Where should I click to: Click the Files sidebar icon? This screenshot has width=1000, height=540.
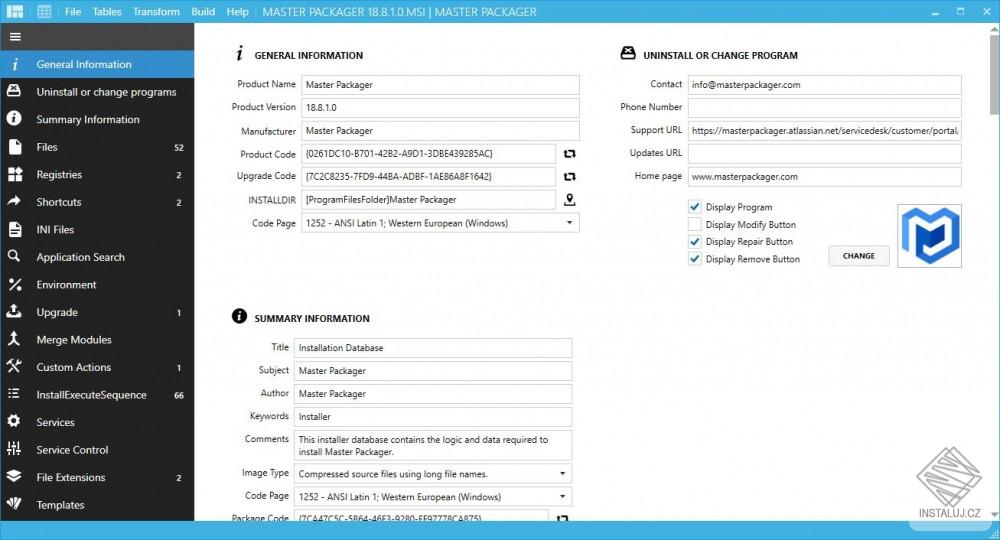pyautogui.click(x=14, y=147)
